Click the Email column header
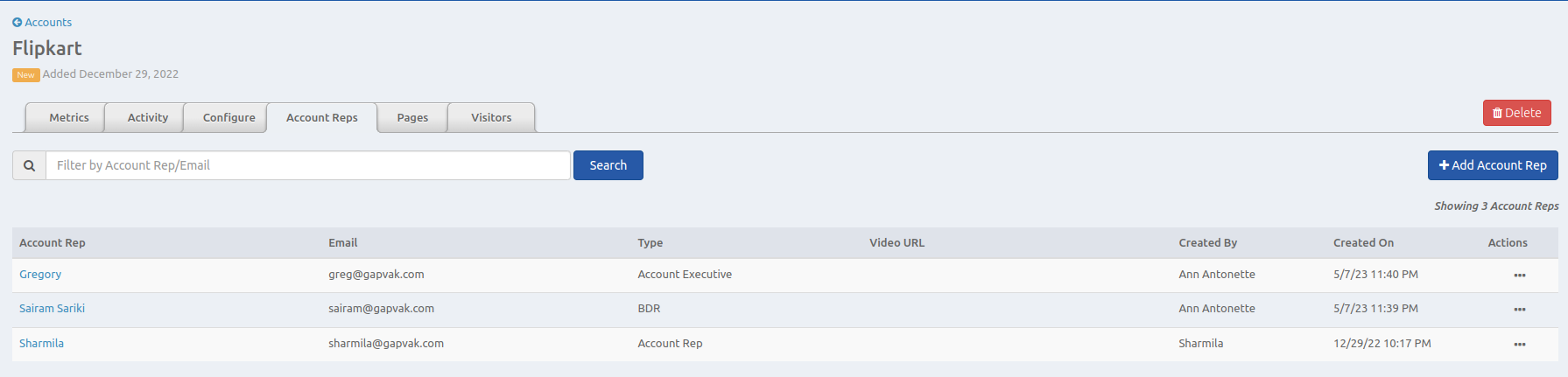The image size is (1568, 377). tap(343, 243)
